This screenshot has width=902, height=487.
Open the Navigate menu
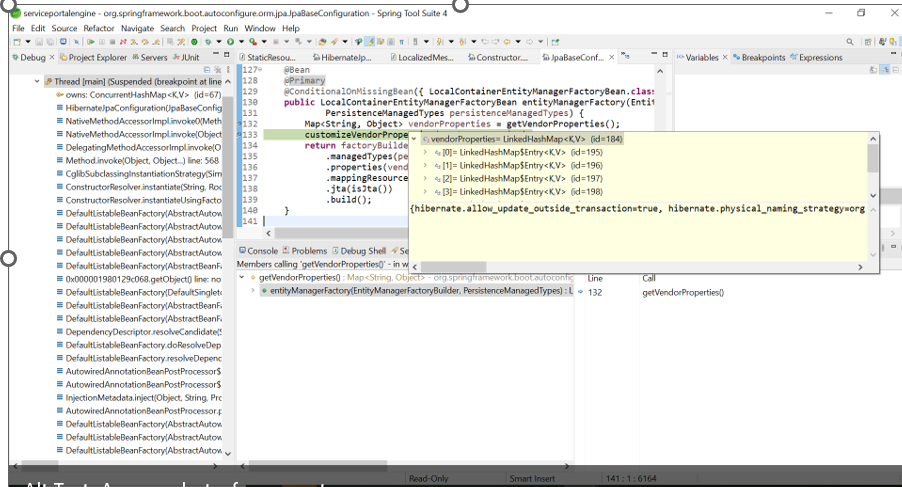coord(137,29)
